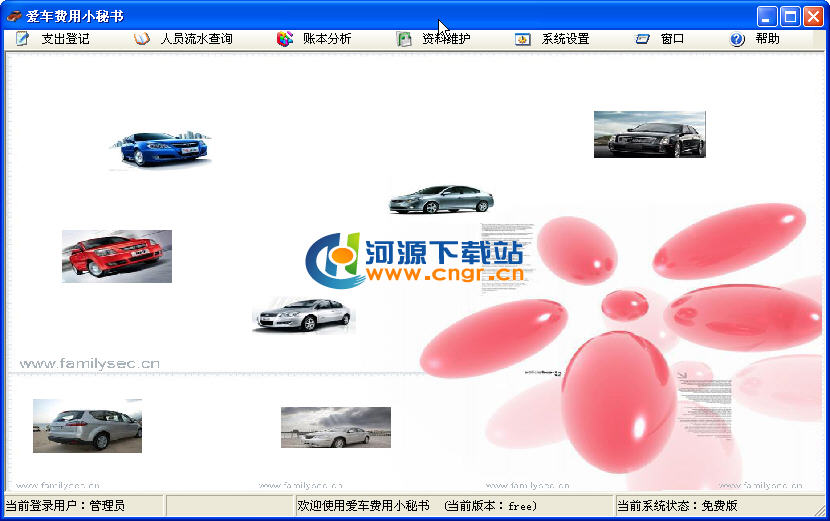Image resolution: width=830 pixels, height=521 pixels.
Task: Select the blue car thumbnail
Action: click(161, 149)
